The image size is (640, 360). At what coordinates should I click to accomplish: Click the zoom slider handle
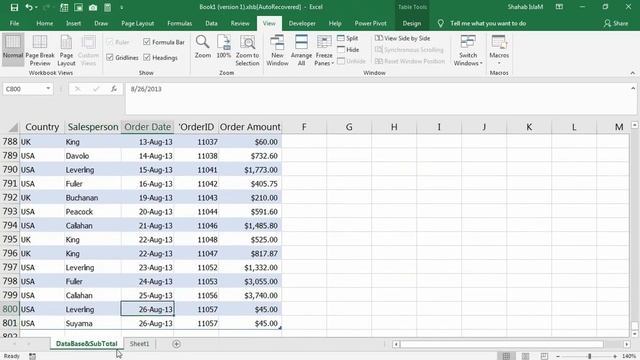589,356
